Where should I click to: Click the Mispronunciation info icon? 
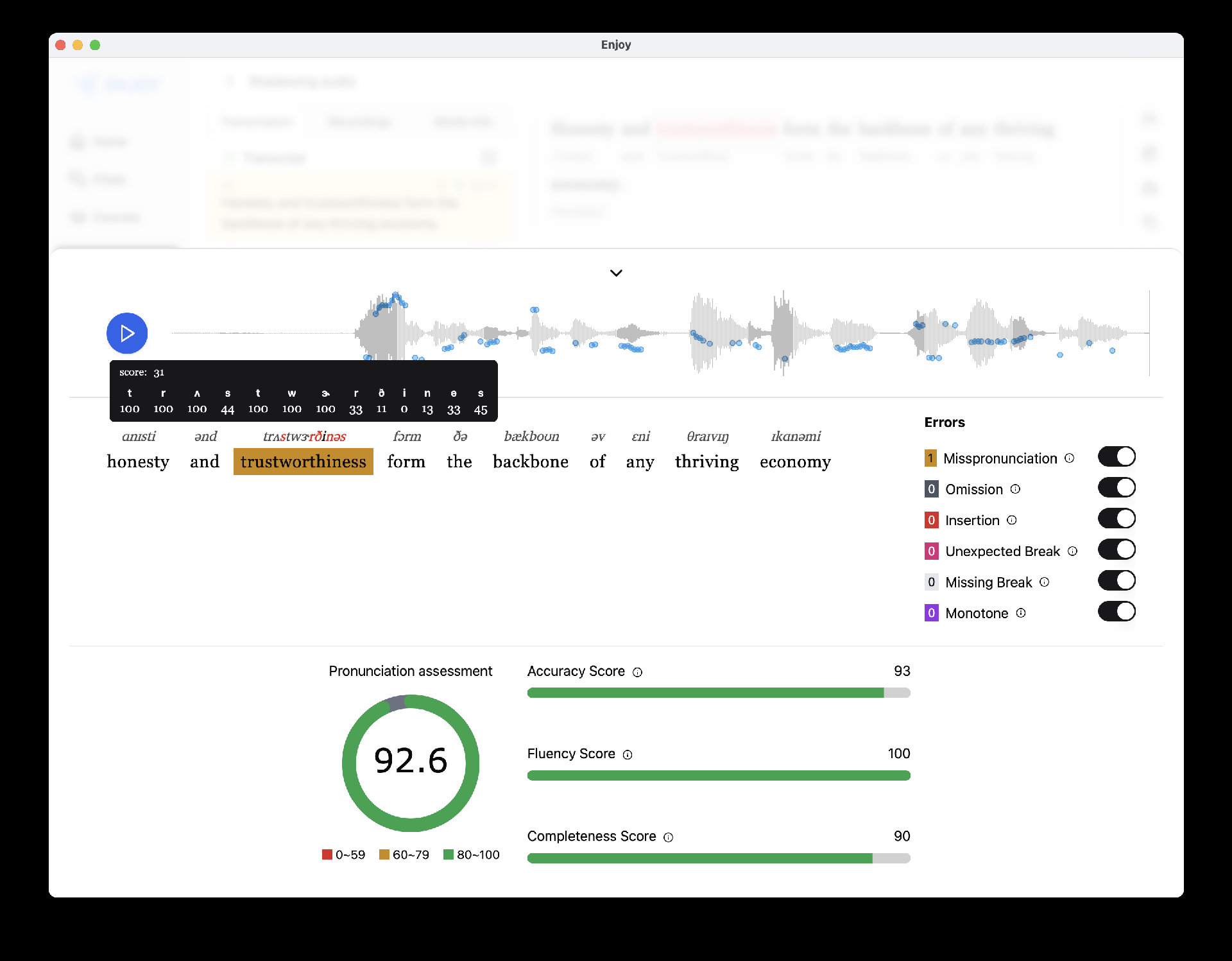[x=1069, y=458]
